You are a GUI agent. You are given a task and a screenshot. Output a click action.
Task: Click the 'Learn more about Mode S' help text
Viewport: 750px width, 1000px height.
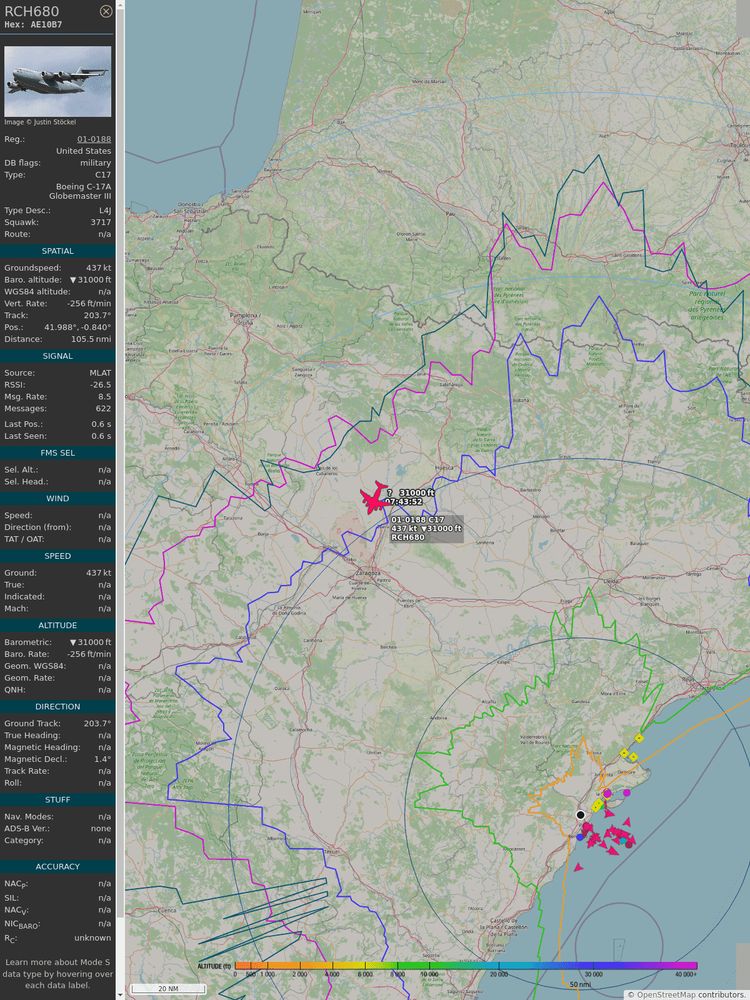click(x=57, y=973)
